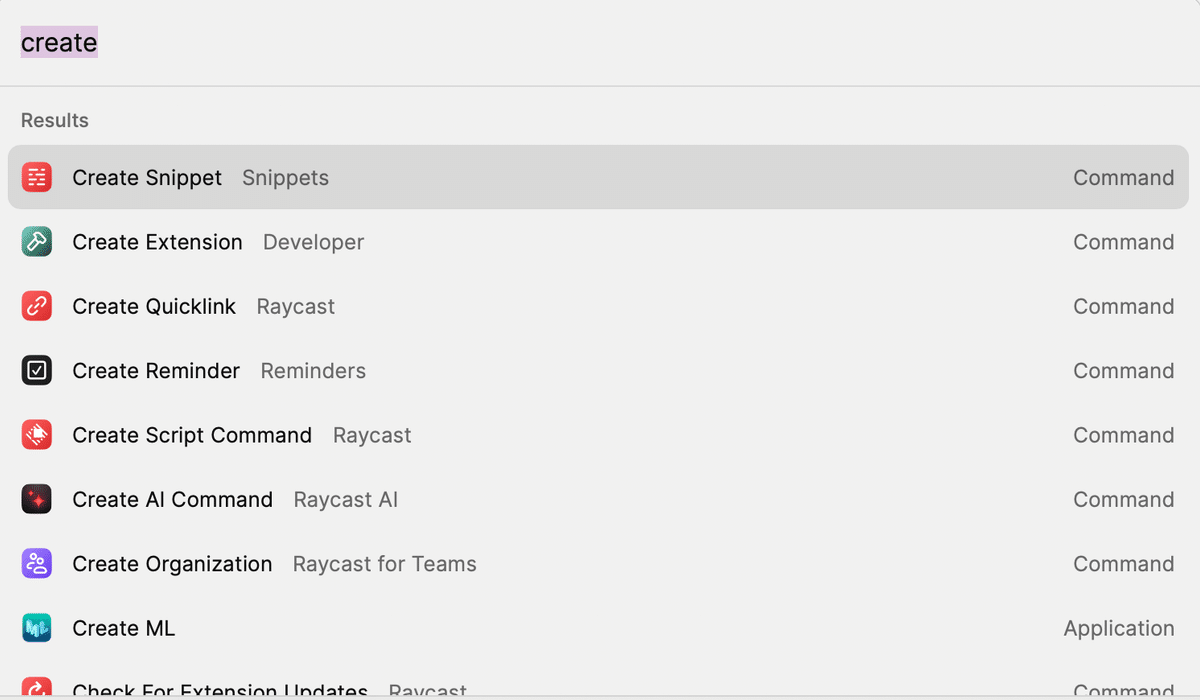The width and height of the screenshot is (1200, 700).
Task: Select the 'Create Reminder' result title
Action: click(x=156, y=371)
